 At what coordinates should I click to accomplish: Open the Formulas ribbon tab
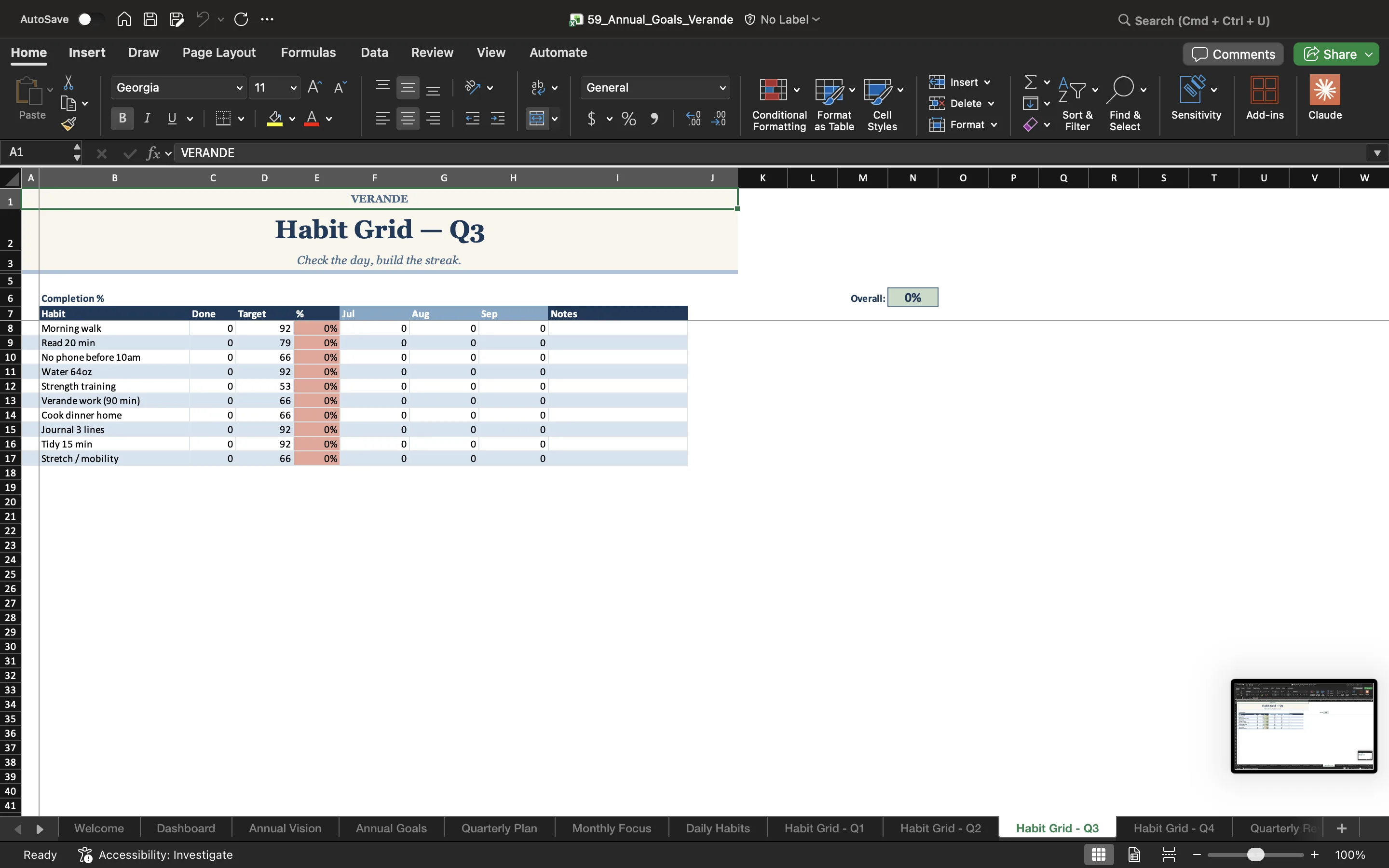pos(308,52)
